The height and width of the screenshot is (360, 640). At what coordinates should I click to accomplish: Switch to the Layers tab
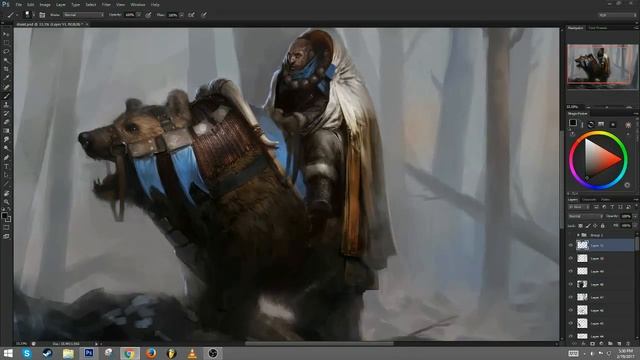[x=573, y=200]
